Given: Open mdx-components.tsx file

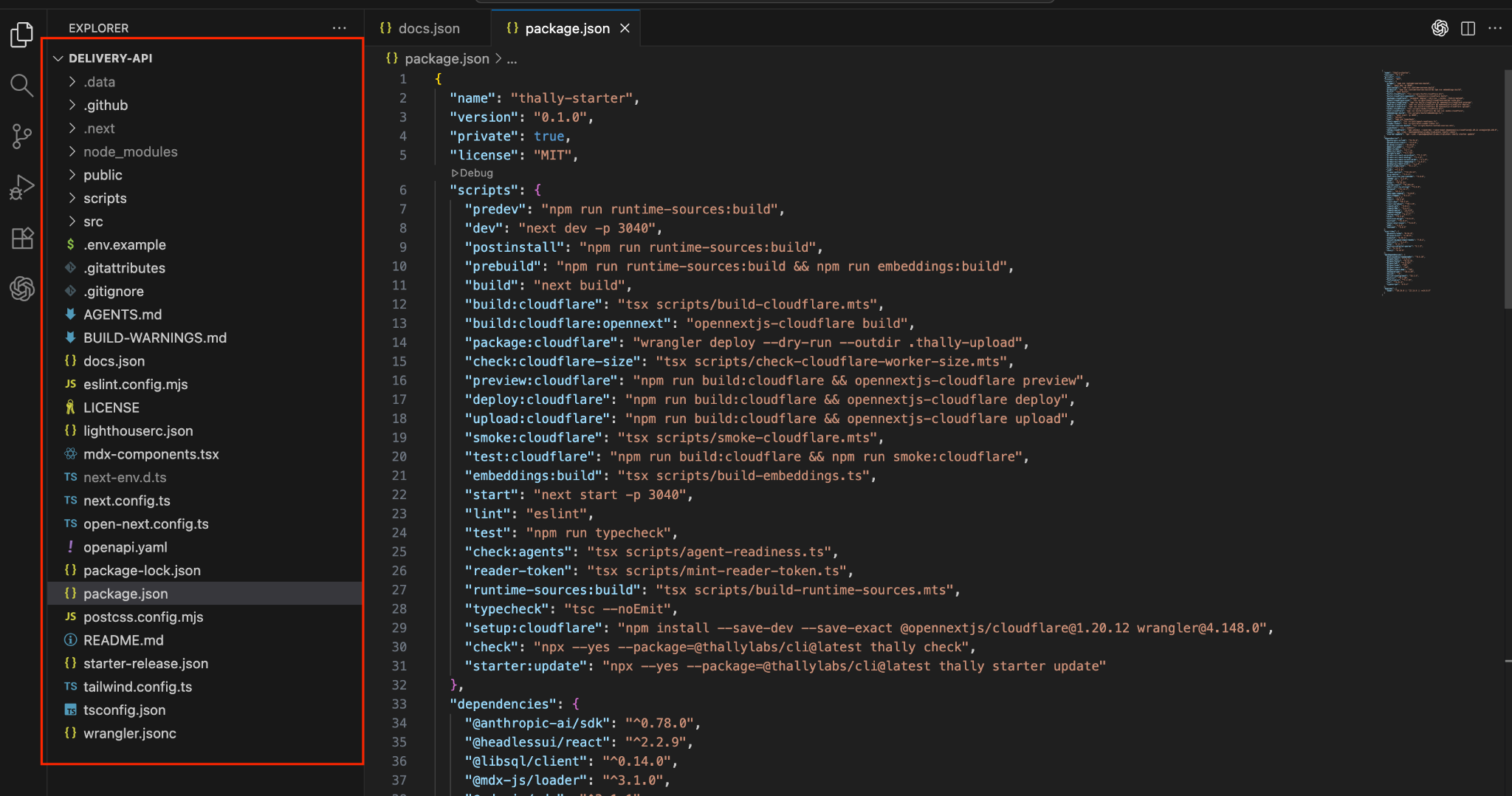Looking at the screenshot, I should 205,454.
